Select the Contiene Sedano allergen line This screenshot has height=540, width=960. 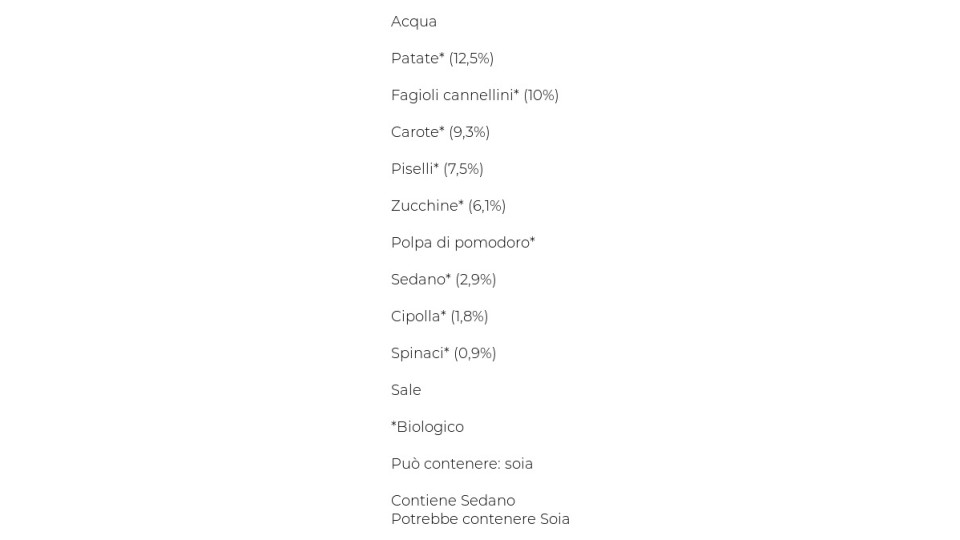[453, 501]
